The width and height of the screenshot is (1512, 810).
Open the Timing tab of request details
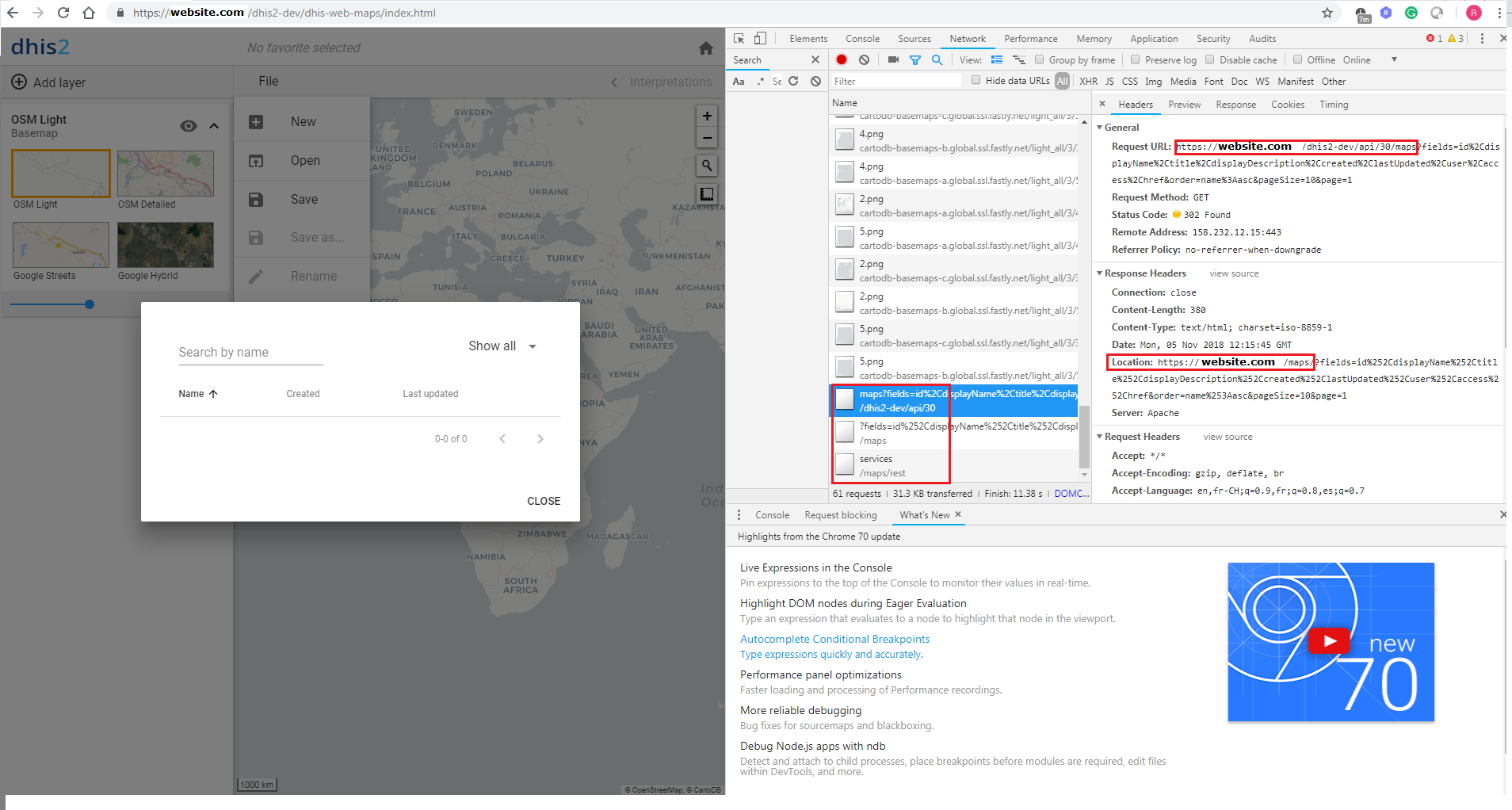point(1334,105)
